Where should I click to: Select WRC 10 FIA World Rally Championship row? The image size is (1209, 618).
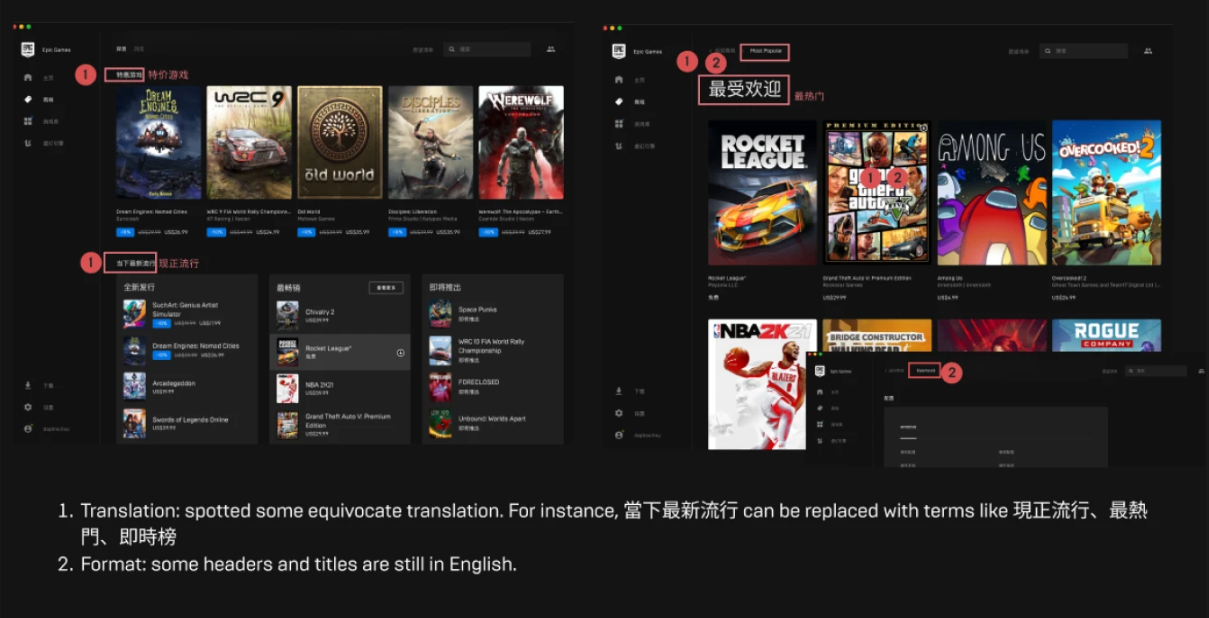click(493, 350)
